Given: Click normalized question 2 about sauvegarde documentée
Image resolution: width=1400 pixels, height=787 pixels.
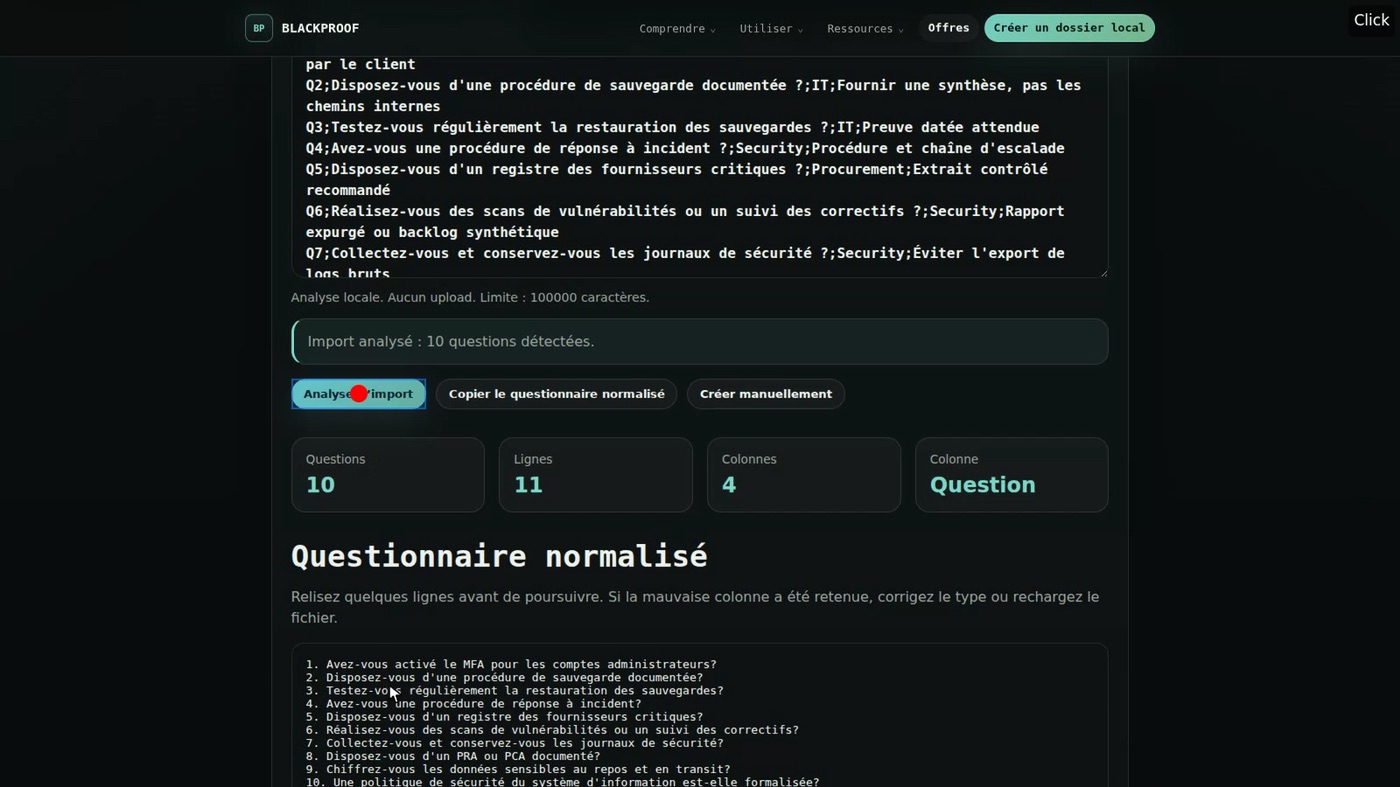Looking at the screenshot, I should click(x=504, y=677).
